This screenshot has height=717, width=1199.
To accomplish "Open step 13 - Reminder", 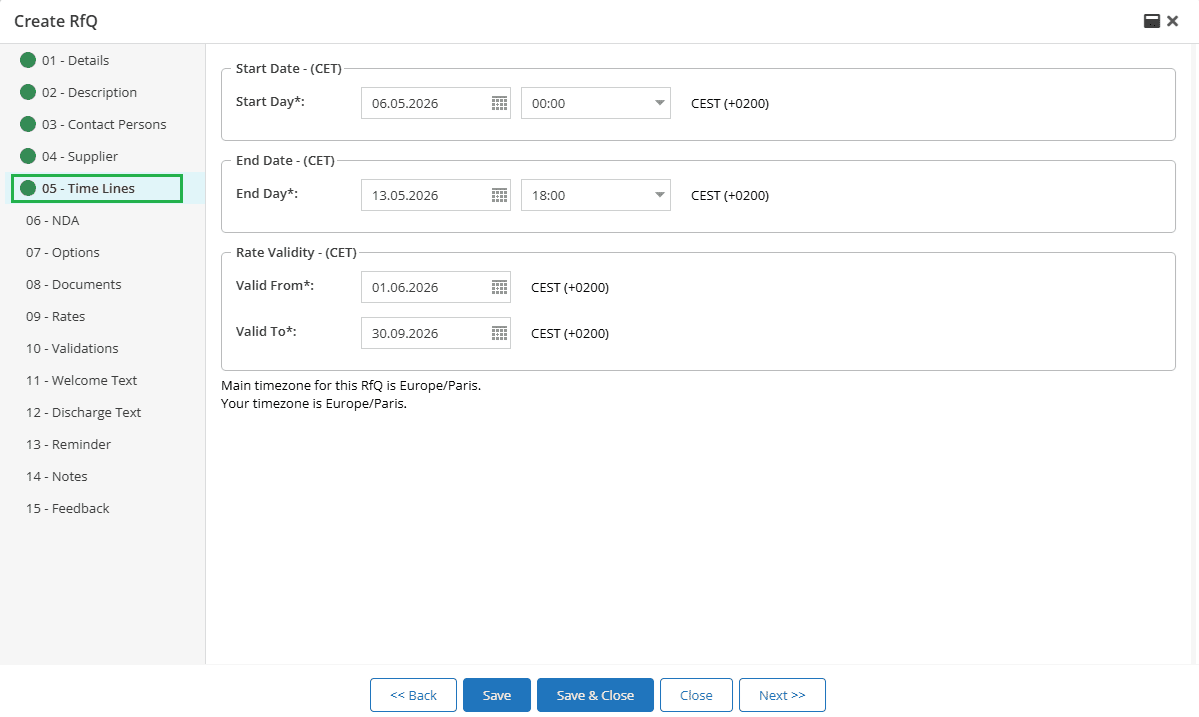I will tap(68, 446).
